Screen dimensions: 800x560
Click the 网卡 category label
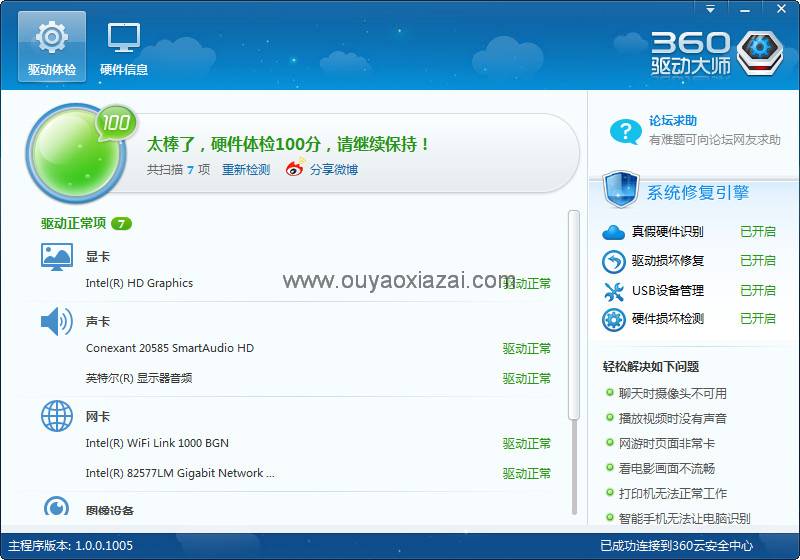click(x=97, y=416)
